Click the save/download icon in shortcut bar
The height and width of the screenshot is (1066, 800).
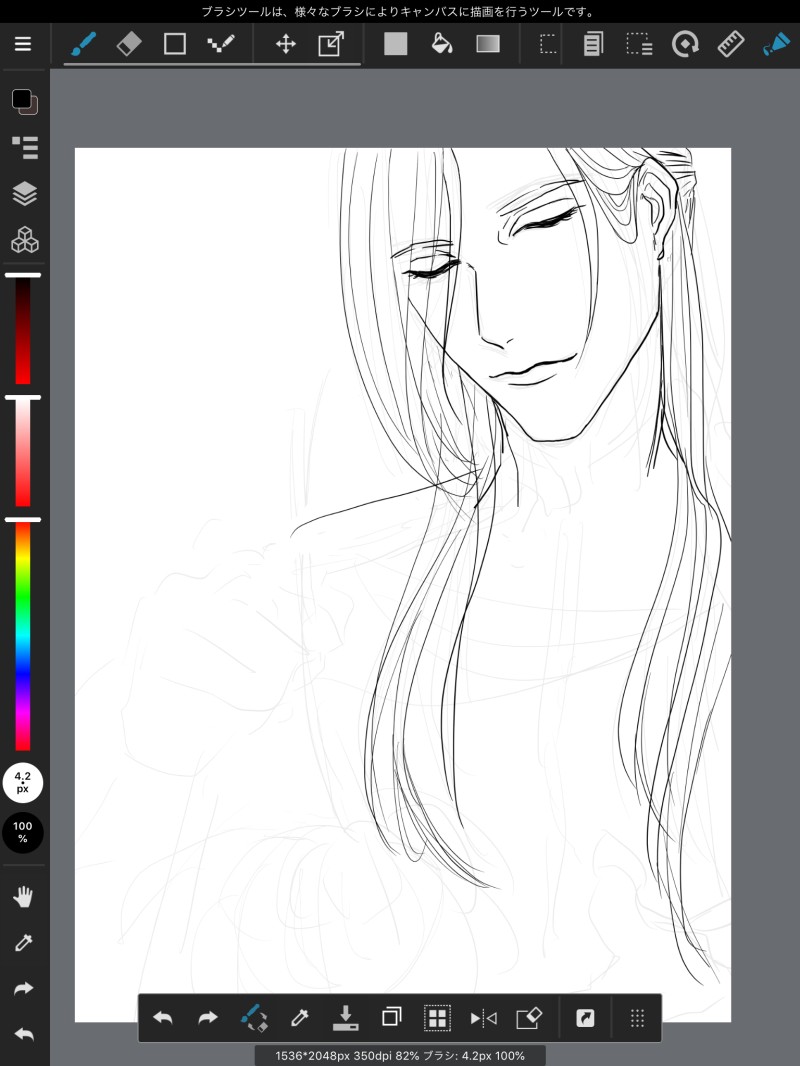[x=345, y=1018]
